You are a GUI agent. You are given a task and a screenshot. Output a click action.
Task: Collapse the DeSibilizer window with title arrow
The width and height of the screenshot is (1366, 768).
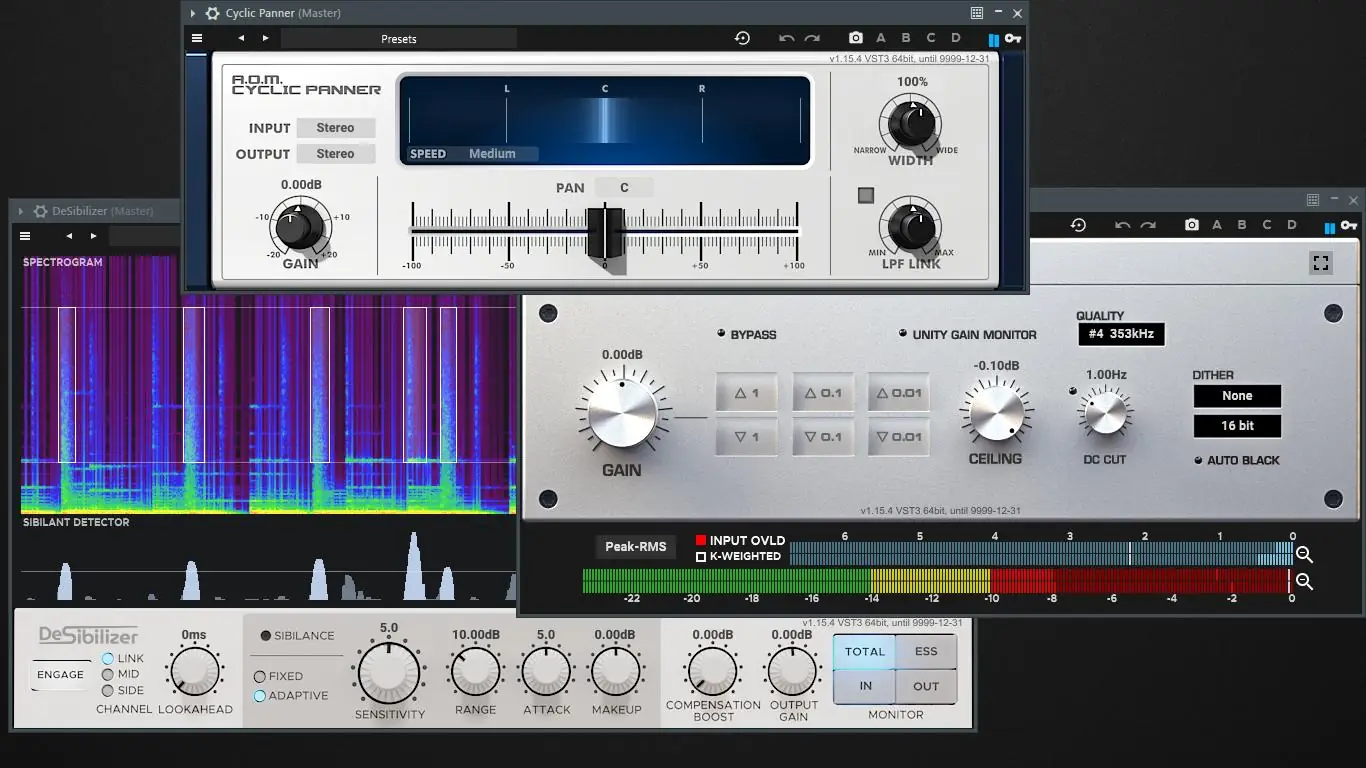(21, 211)
